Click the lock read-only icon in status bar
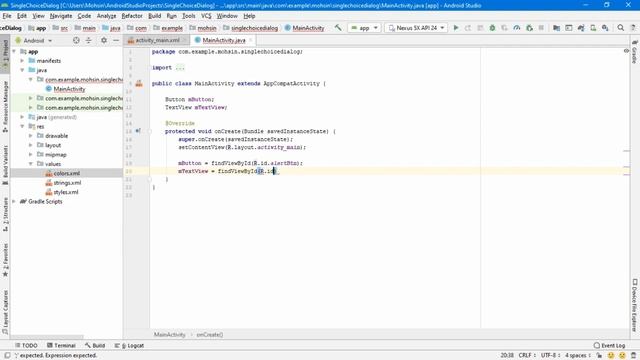 tap(599, 356)
